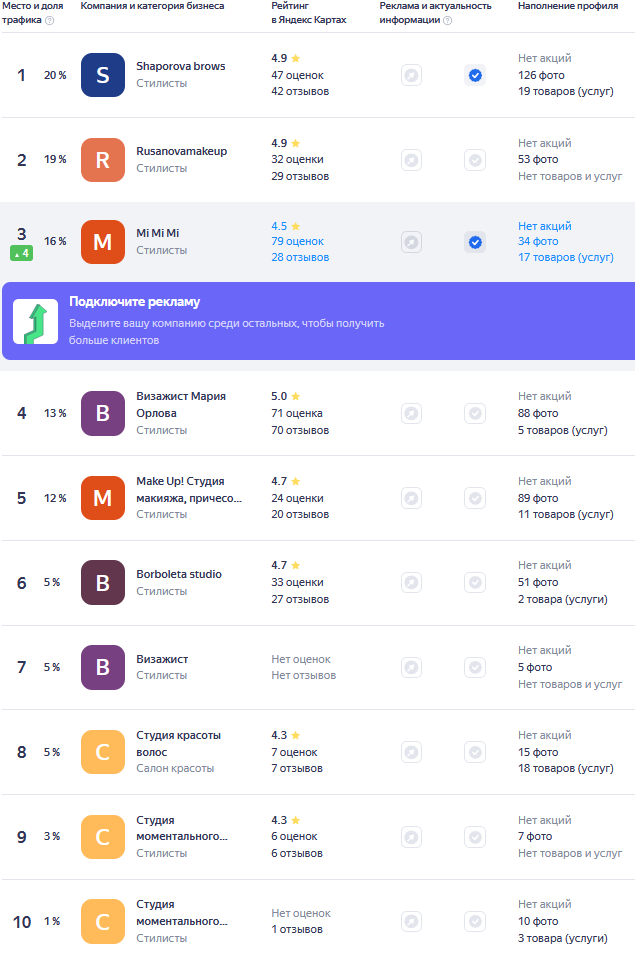Screen dimensions: 635x960
Task: Click the gray verified checkmark in row 7
Action: (x=475, y=667)
